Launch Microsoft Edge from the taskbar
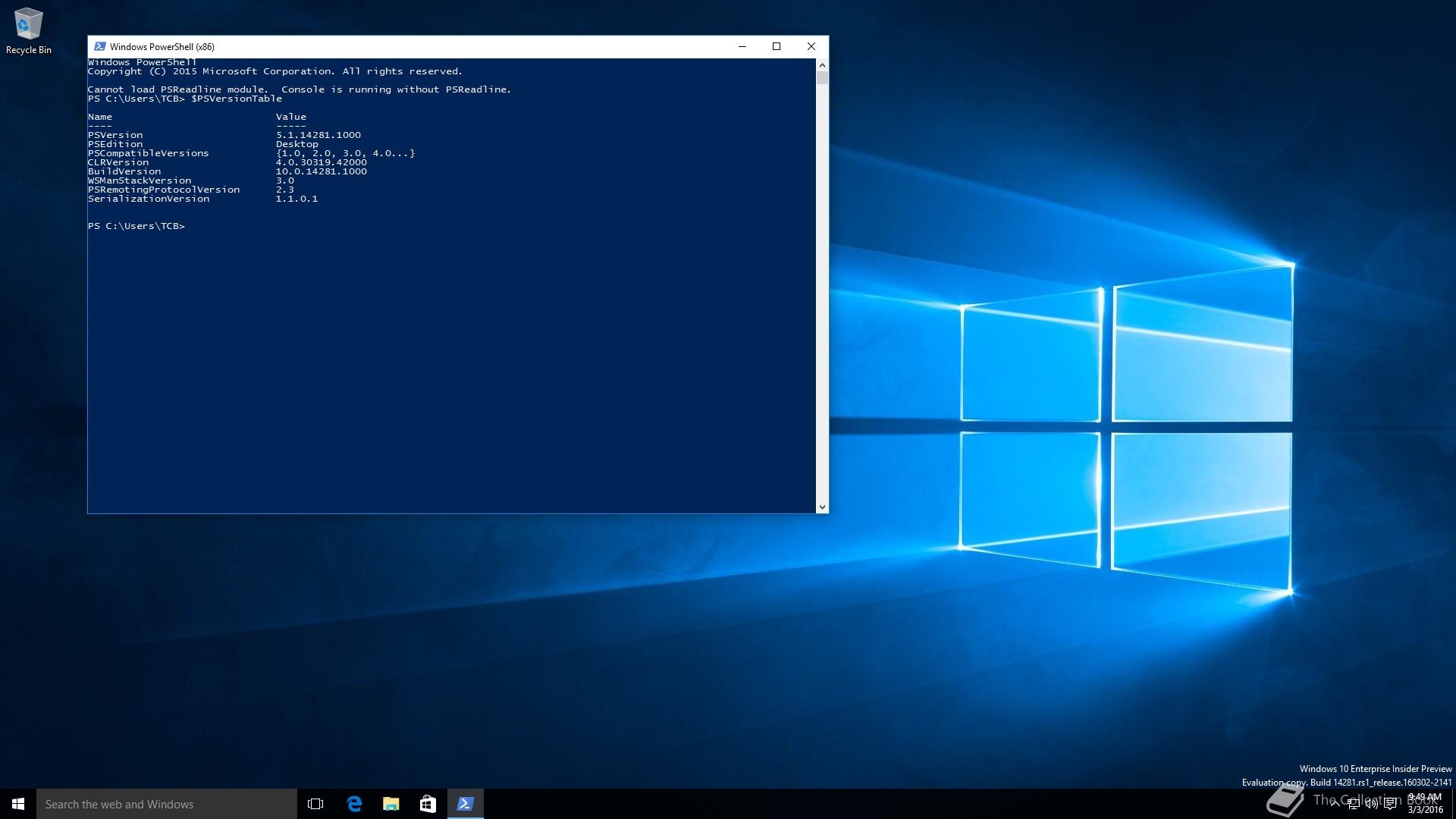Viewport: 1456px width, 819px height. (353, 804)
